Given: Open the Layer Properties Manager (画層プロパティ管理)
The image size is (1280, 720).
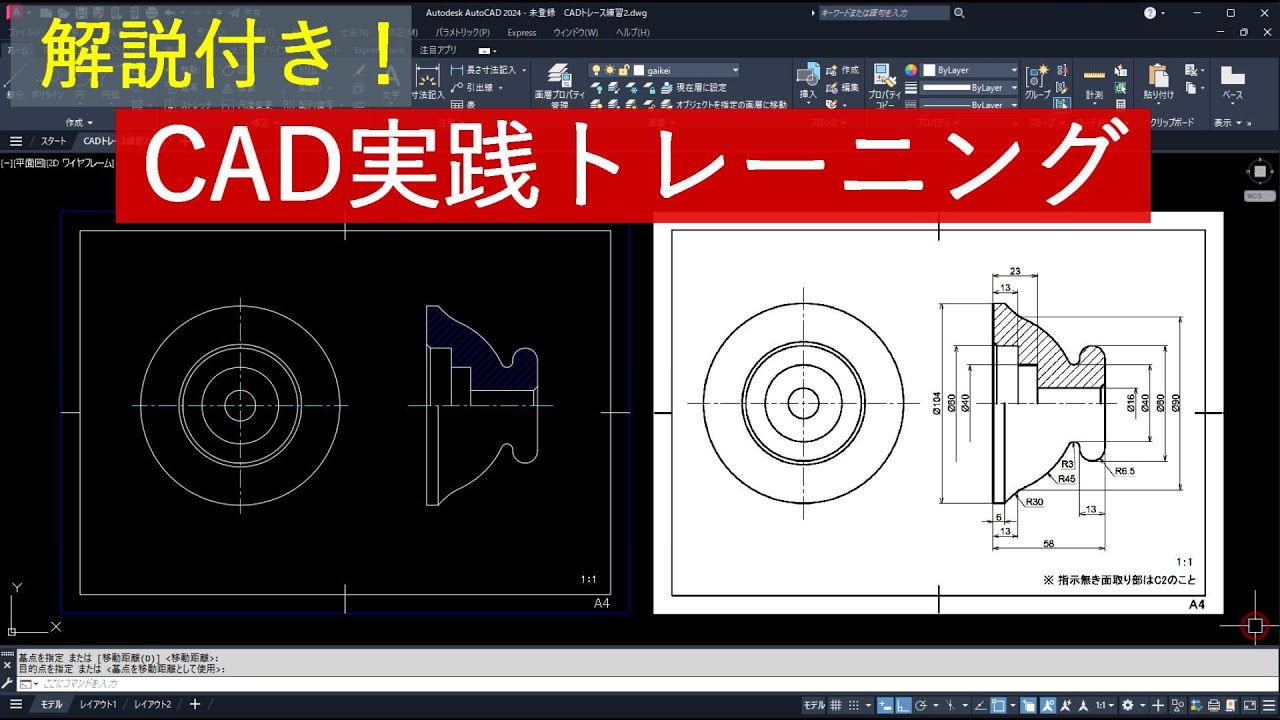Looking at the screenshot, I should 559,84.
